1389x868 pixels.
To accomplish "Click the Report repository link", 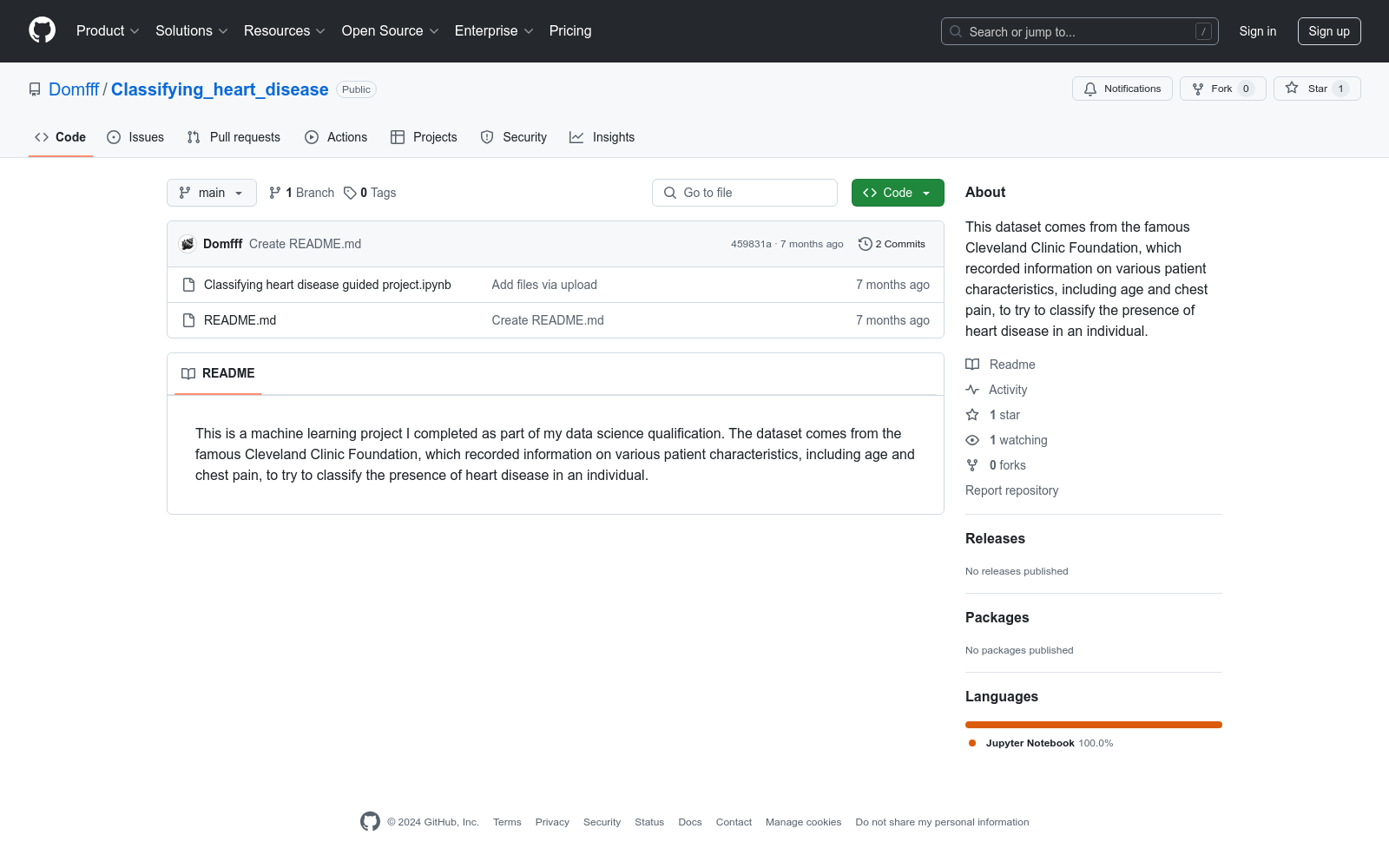I will (x=1011, y=490).
